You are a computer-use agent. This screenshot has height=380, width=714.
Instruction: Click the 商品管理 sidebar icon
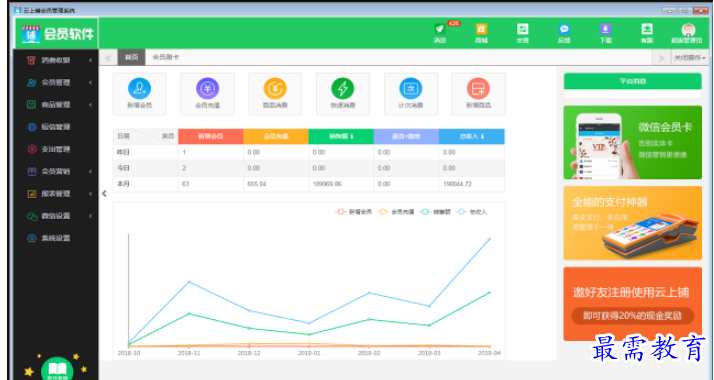[x=31, y=105]
